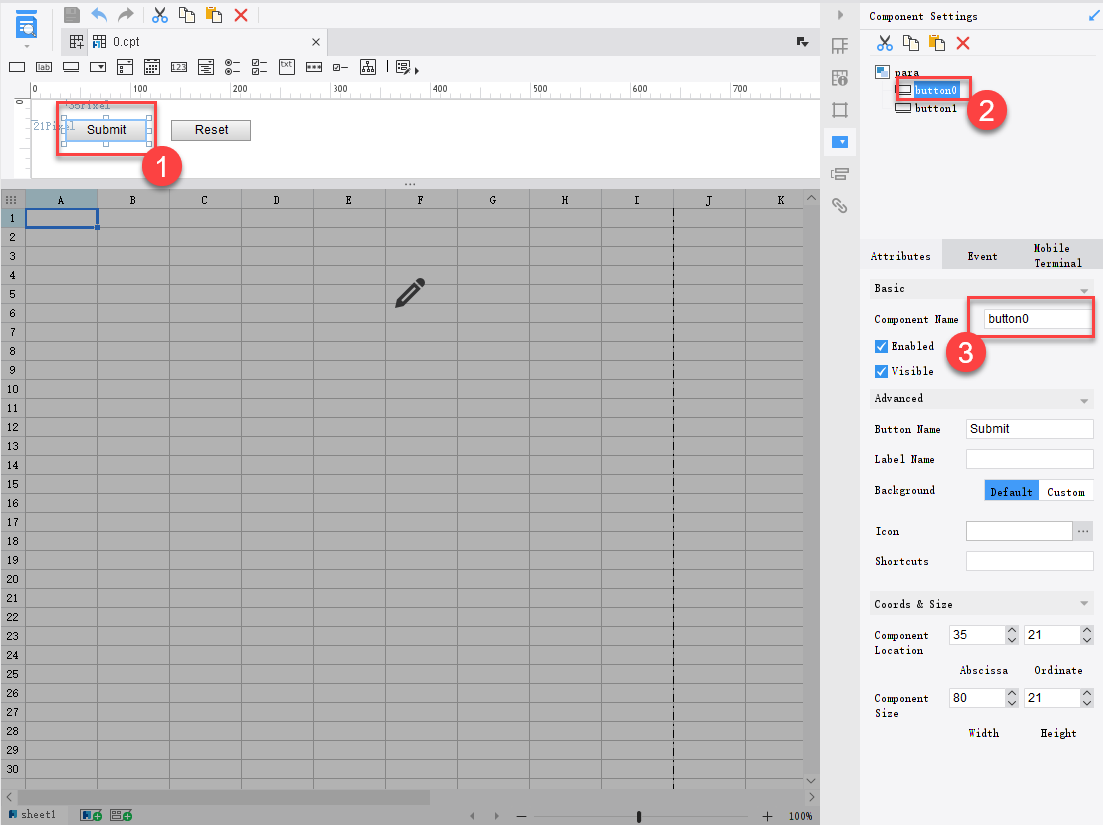Switch Background to Custom

pos(1066,491)
